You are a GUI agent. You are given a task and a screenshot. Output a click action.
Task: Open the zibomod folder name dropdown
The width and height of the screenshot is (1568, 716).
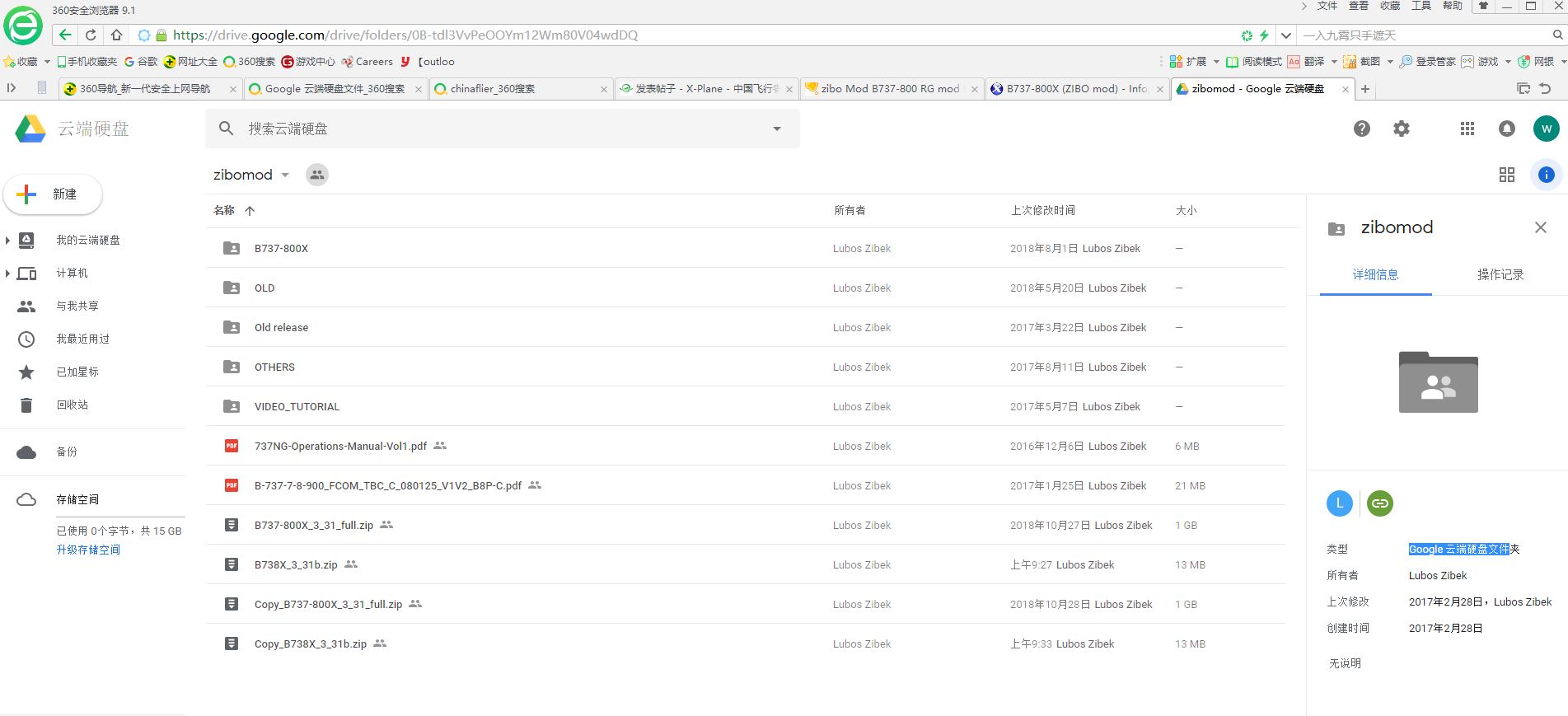pyautogui.click(x=285, y=175)
